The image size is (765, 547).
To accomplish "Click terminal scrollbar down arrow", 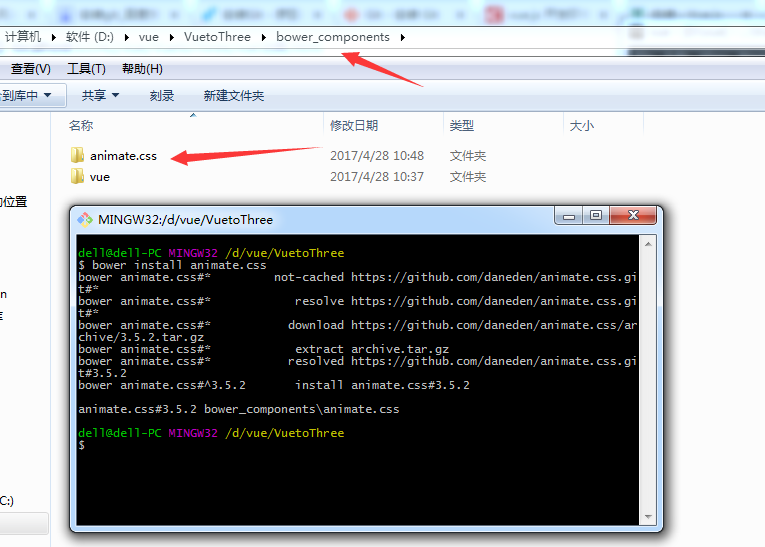I will click(x=648, y=517).
